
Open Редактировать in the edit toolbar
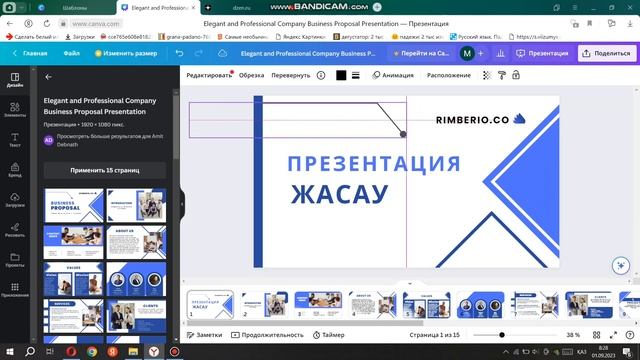tap(209, 75)
